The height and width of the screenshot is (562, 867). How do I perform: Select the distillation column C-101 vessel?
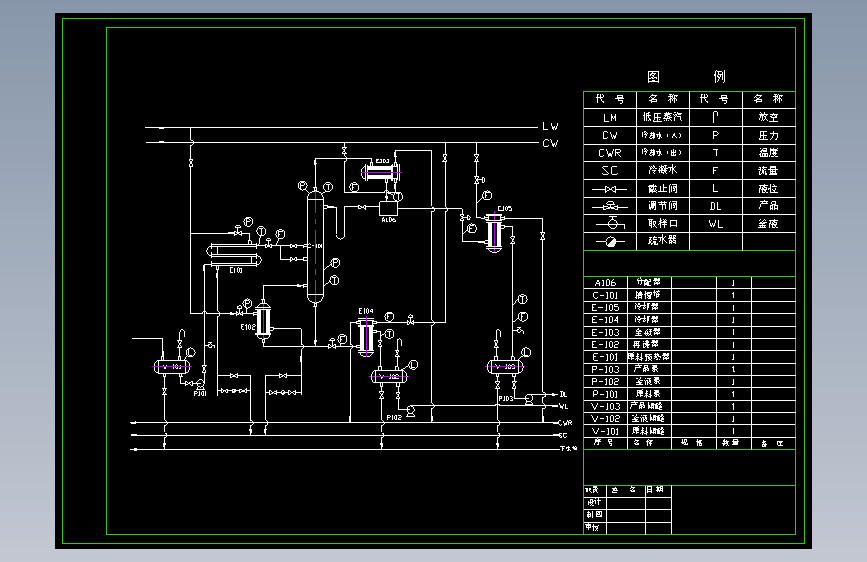click(315, 246)
